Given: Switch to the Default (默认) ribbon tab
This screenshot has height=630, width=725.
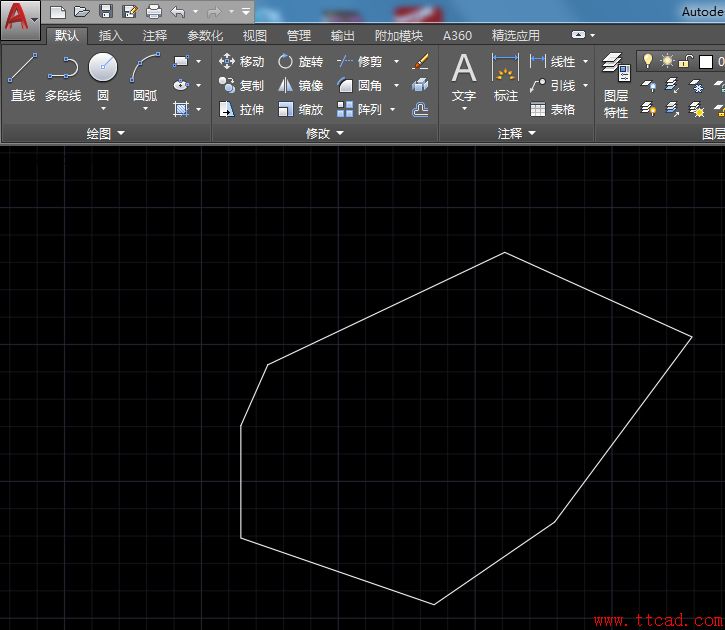Looking at the screenshot, I should (x=67, y=35).
